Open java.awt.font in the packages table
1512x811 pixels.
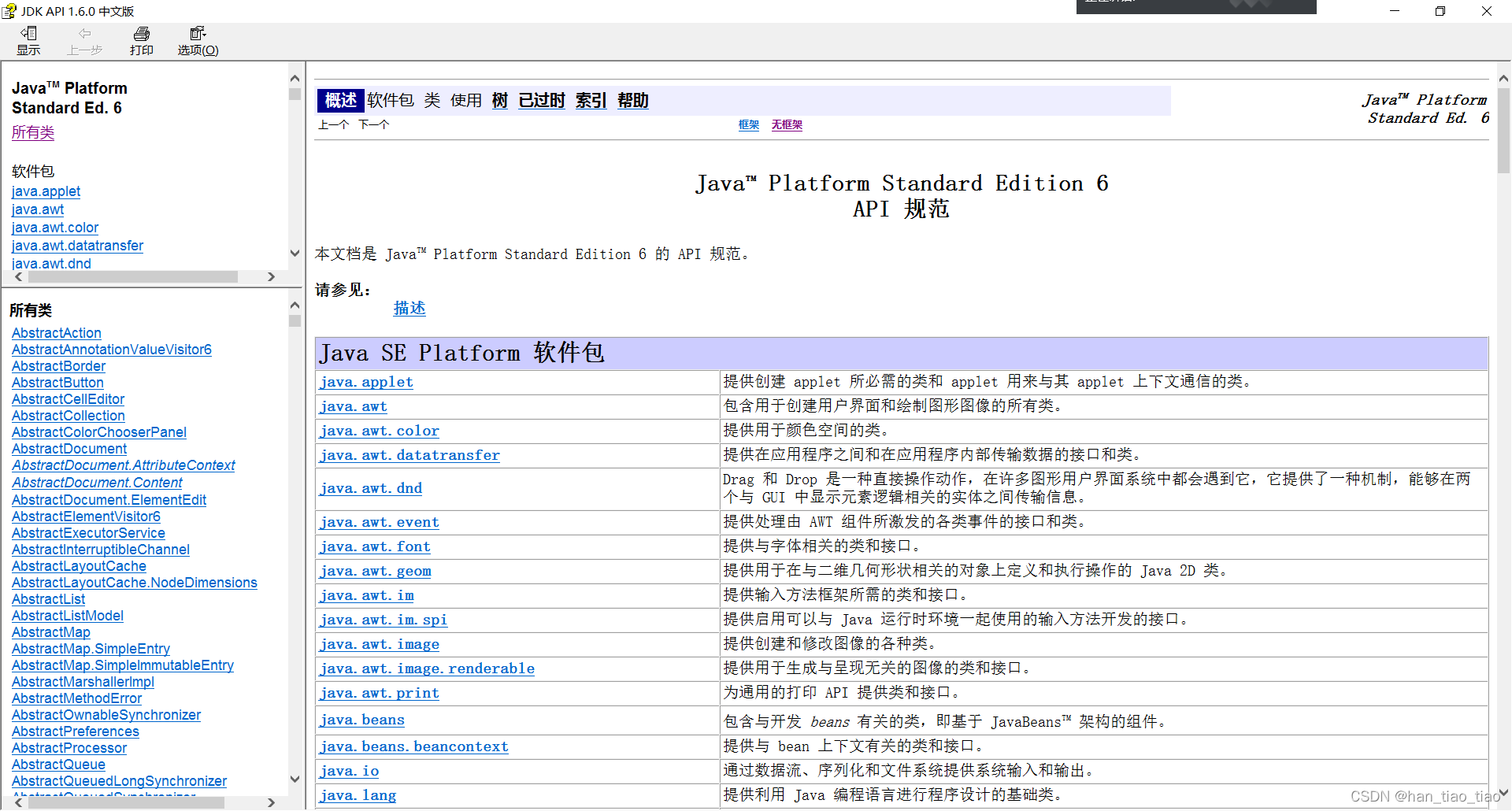[x=375, y=546]
